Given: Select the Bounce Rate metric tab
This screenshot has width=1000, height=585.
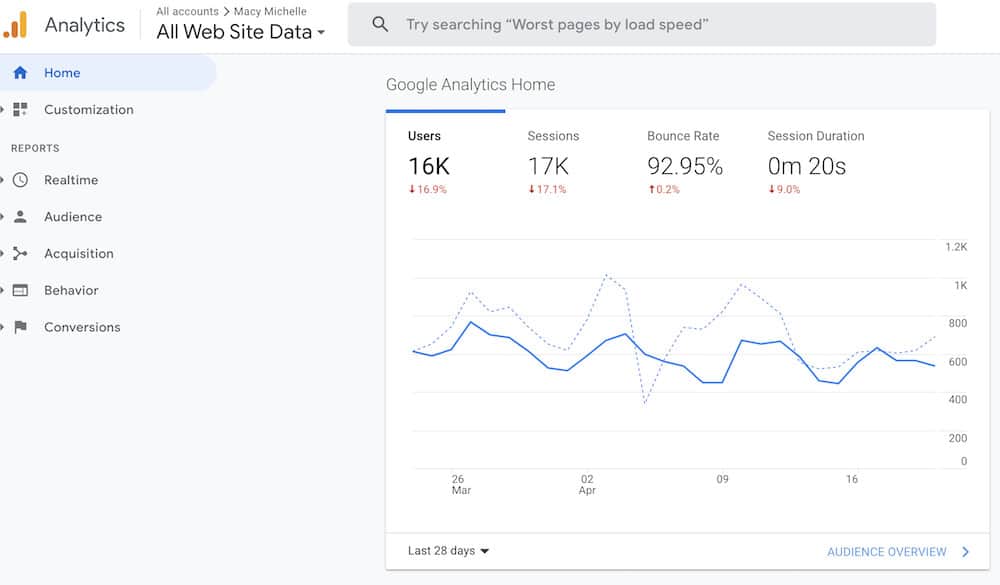Looking at the screenshot, I should point(685,159).
